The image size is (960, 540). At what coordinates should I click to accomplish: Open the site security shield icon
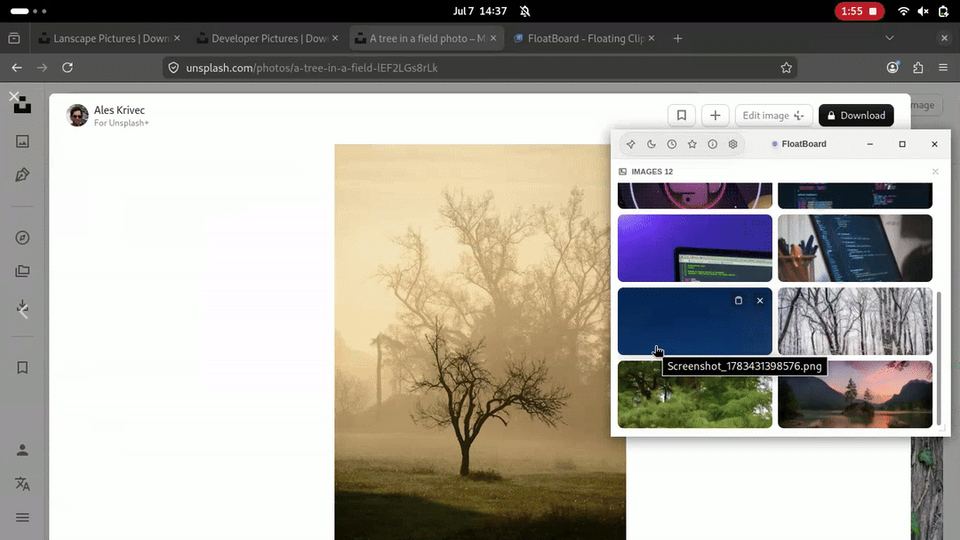(173, 68)
